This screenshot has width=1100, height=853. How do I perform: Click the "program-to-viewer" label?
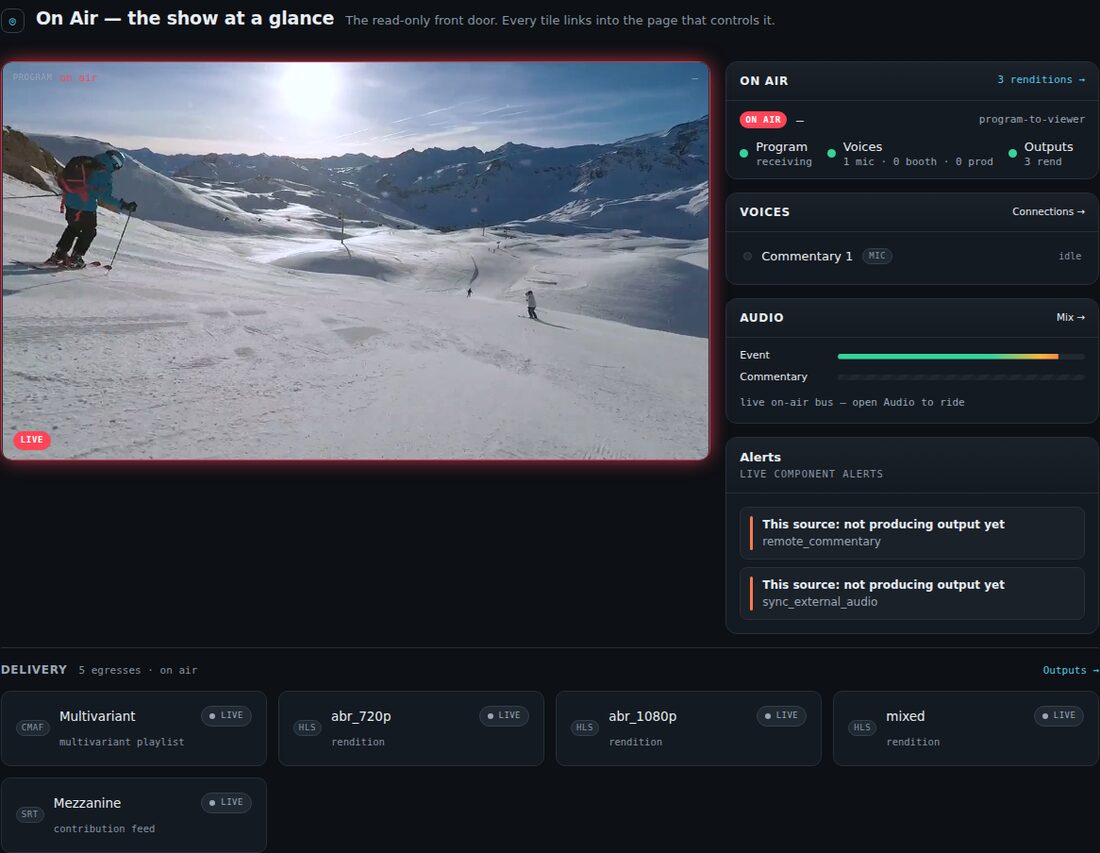(1032, 120)
